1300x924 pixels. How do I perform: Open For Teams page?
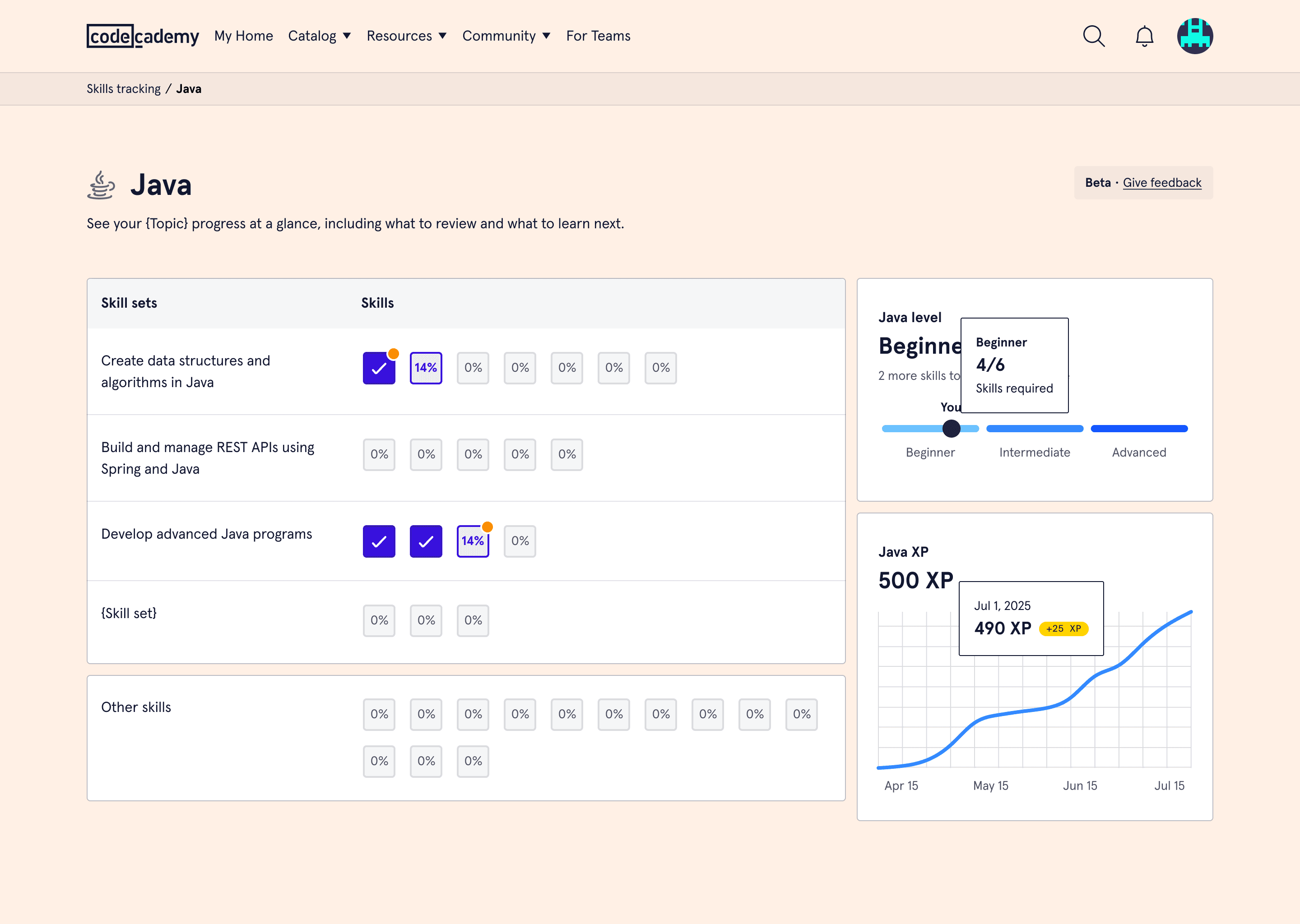click(x=598, y=36)
